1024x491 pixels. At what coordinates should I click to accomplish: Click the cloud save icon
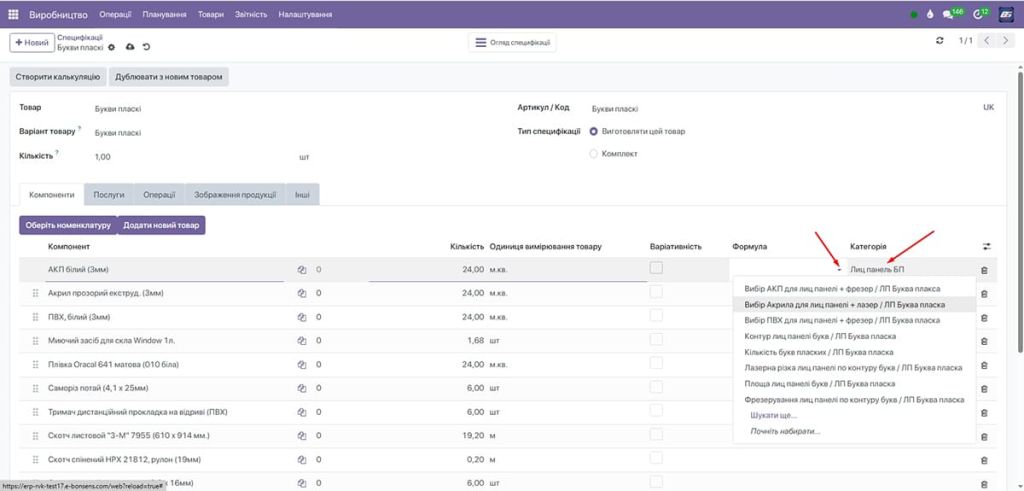[129, 47]
